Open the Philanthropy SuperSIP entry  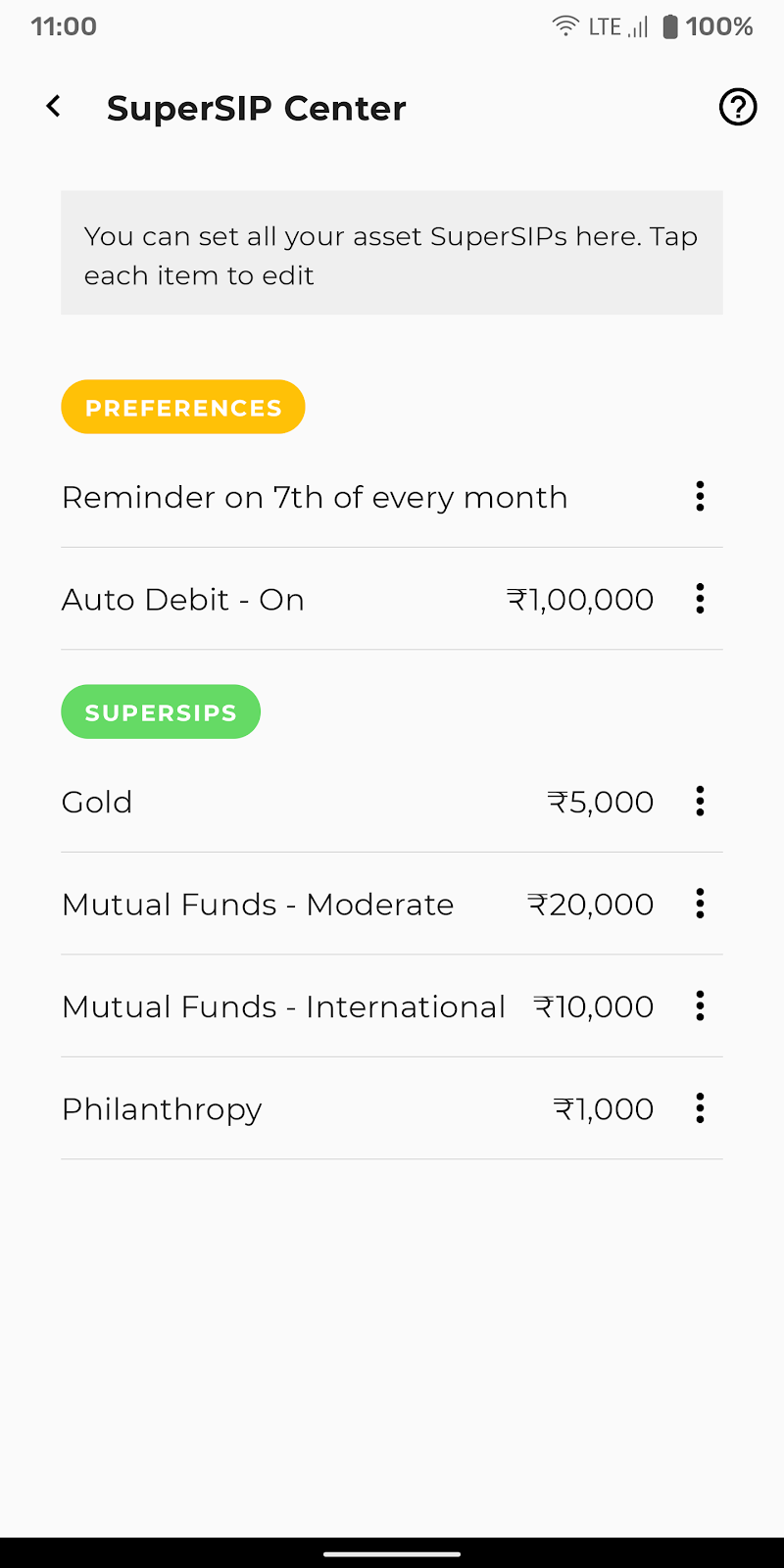click(x=162, y=1109)
